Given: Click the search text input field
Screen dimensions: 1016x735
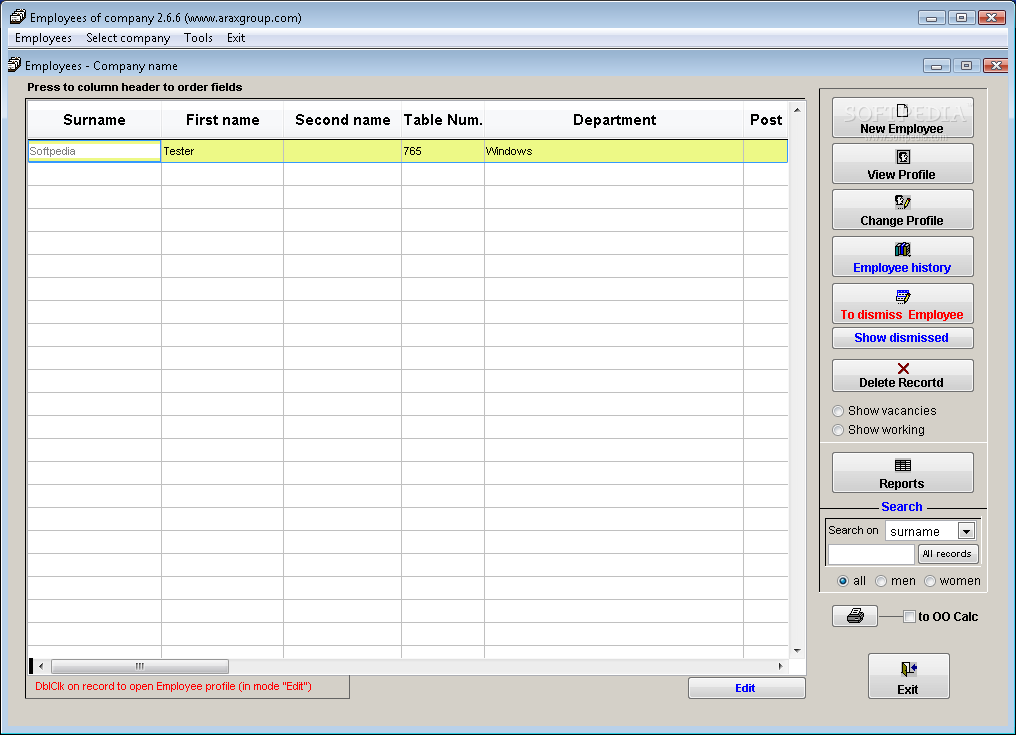Looking at the screenshot, I should coord(871,554).
